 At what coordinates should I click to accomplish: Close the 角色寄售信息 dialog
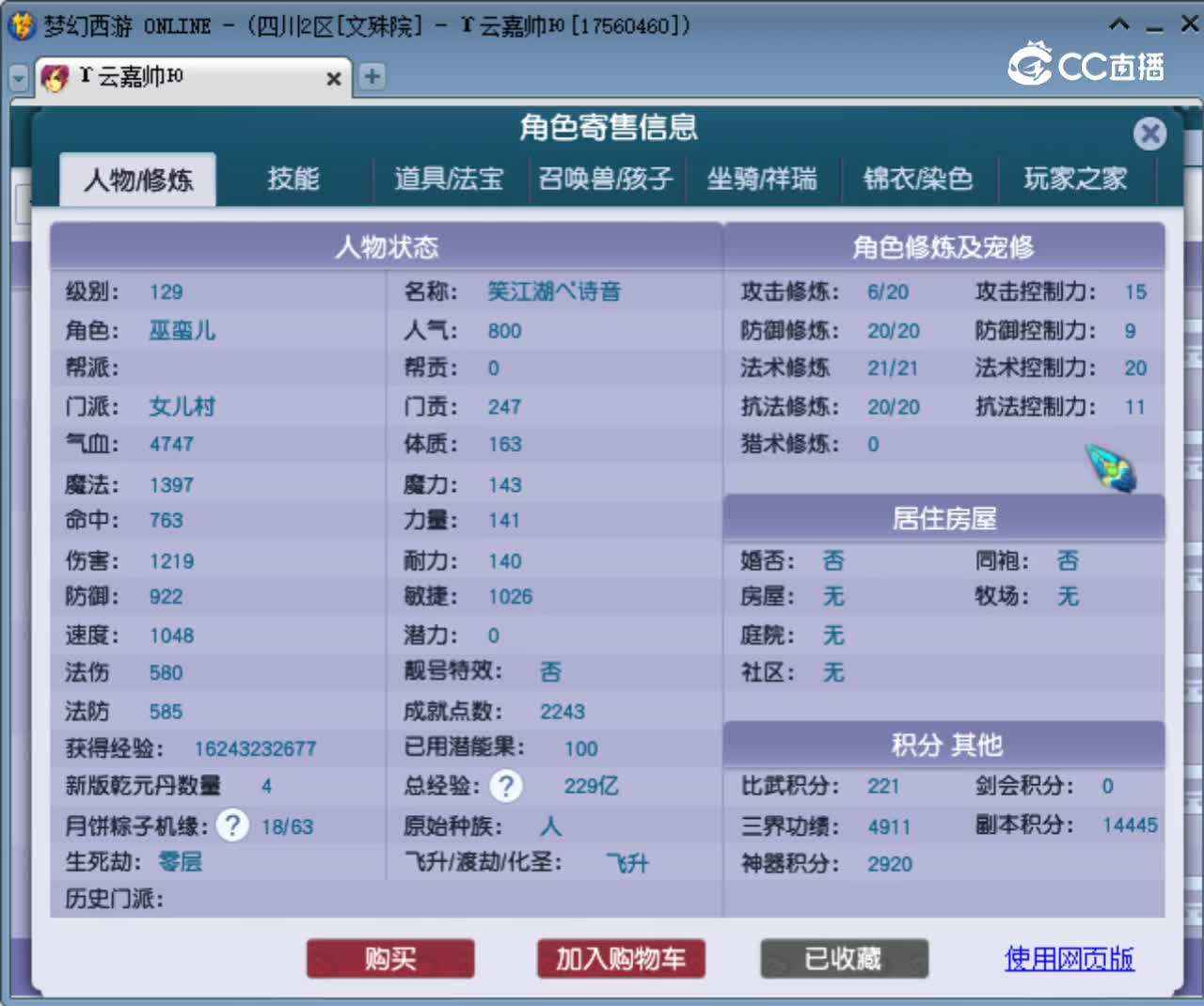1149,133
